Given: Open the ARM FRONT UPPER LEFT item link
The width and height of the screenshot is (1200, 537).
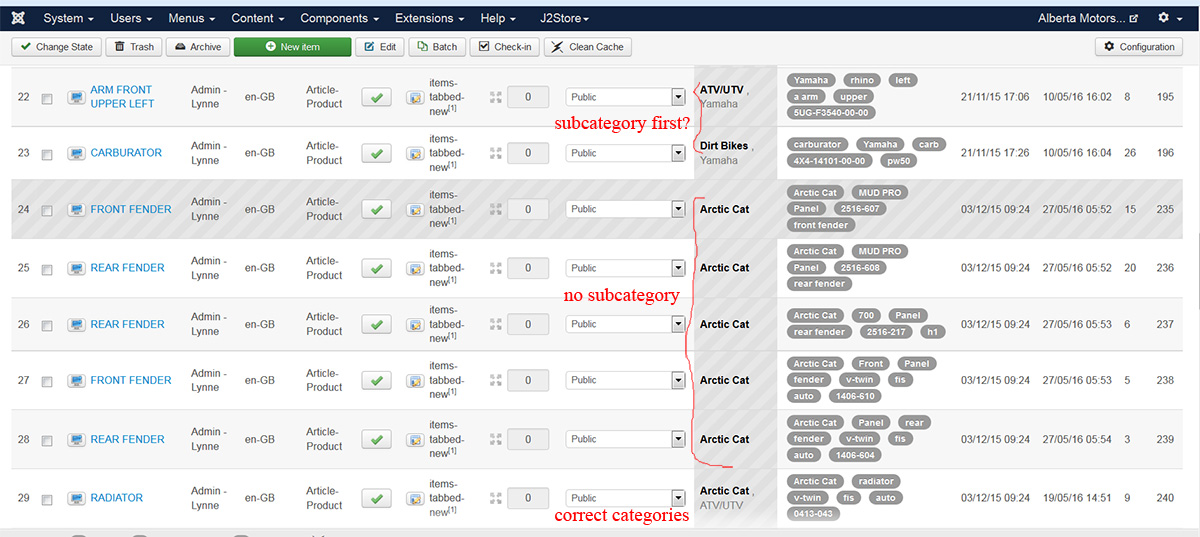Looking at the screenshot, I should 122,97.
